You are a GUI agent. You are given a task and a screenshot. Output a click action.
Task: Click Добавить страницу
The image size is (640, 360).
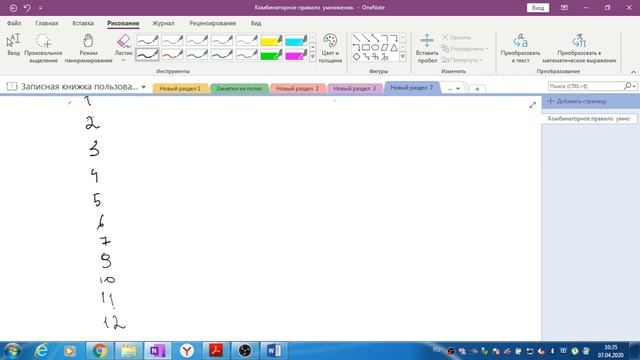577,101
